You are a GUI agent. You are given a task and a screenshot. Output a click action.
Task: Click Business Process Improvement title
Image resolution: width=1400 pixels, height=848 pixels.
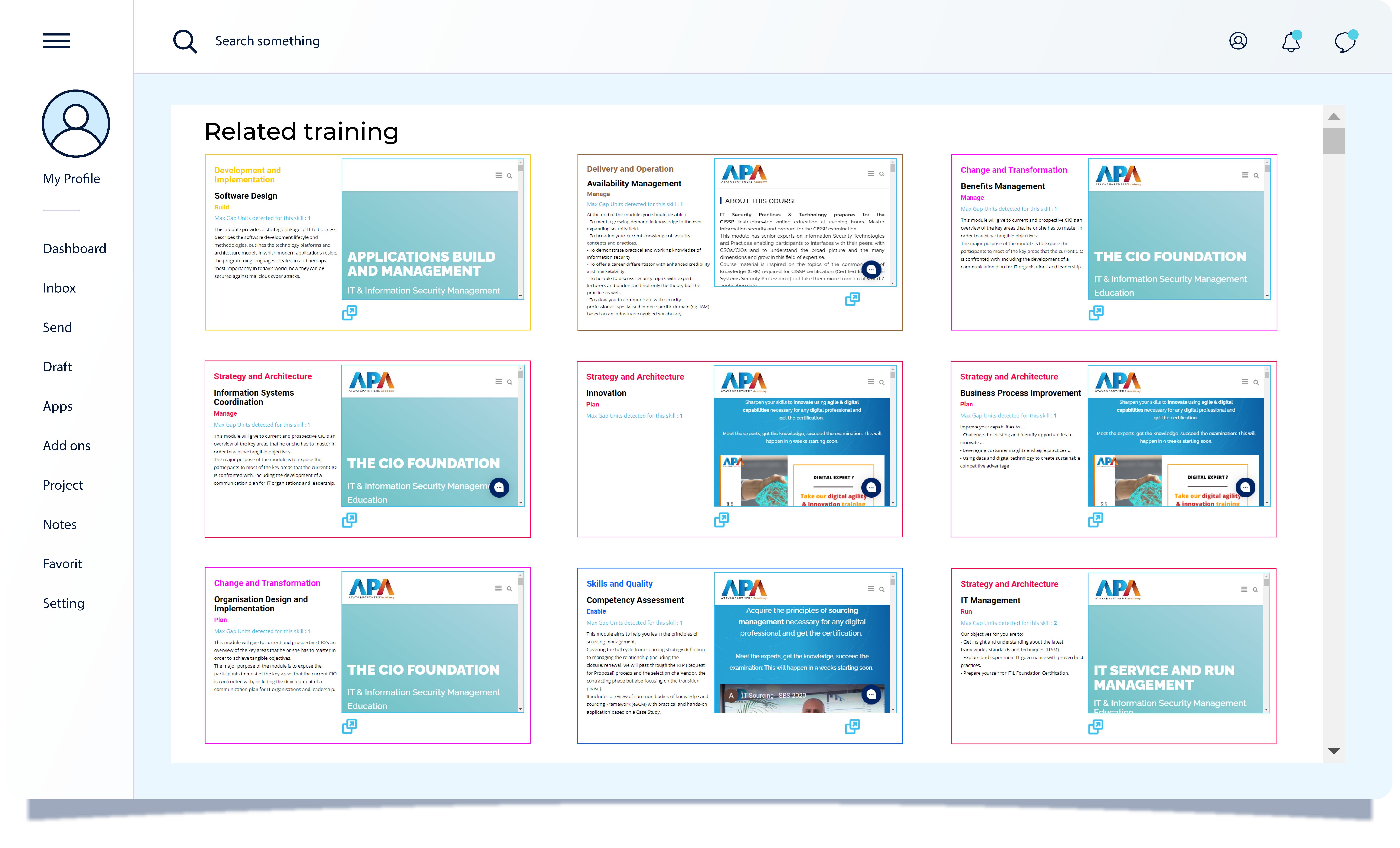[x=1020, y=393]
